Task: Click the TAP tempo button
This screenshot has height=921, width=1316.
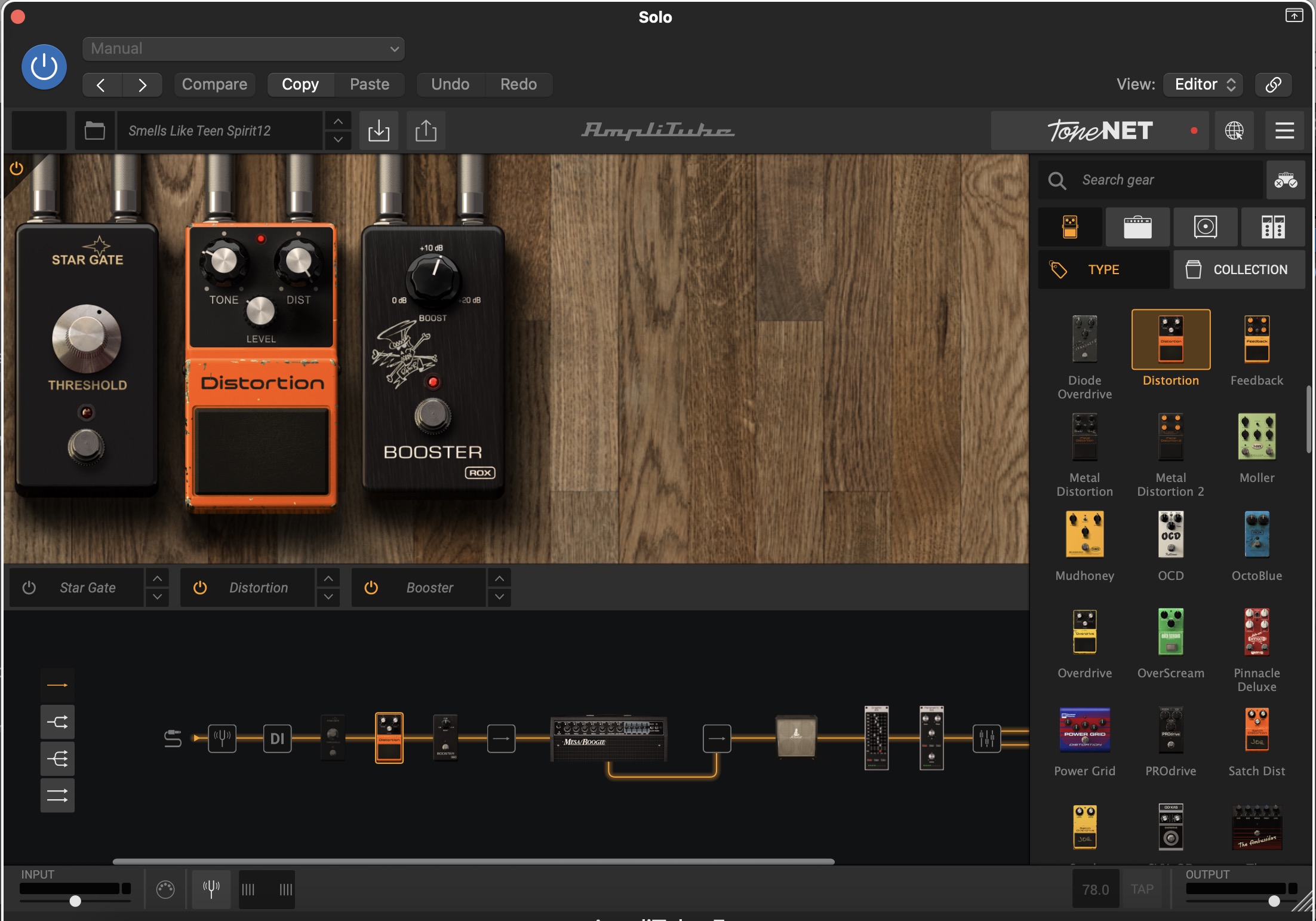Action: 1142,889
